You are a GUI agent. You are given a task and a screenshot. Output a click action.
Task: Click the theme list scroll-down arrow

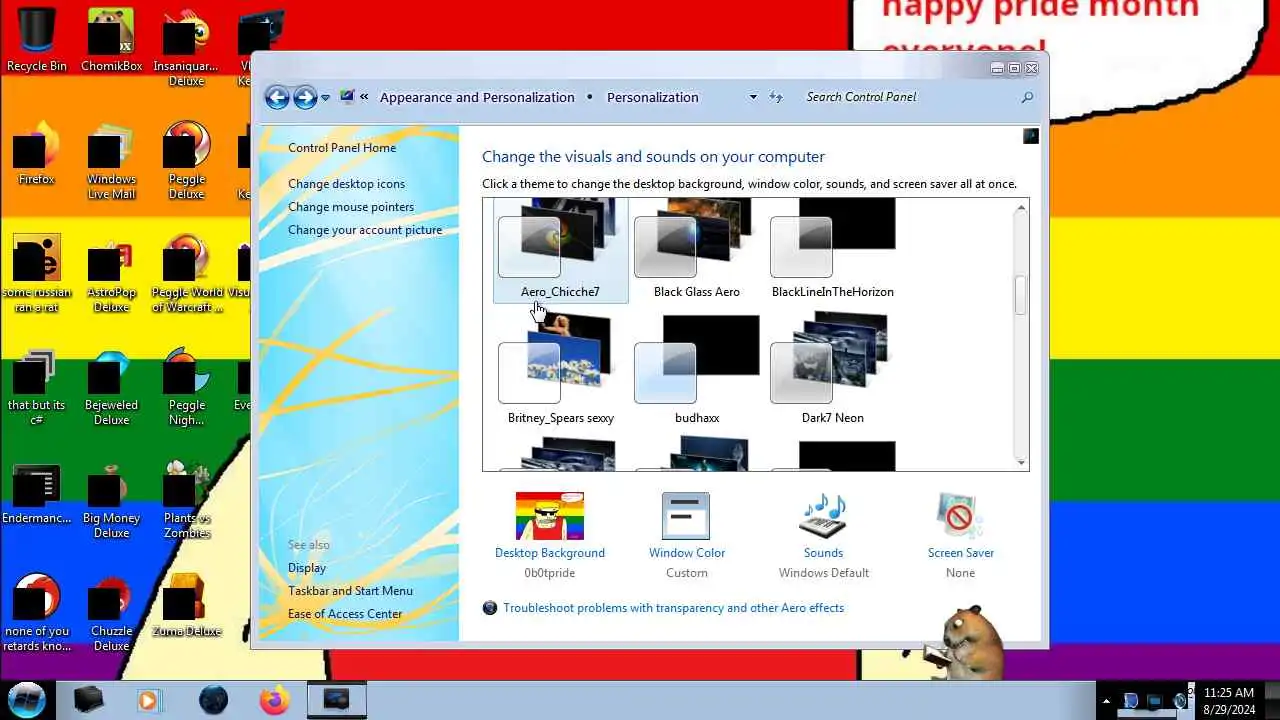coord(1020,461)
